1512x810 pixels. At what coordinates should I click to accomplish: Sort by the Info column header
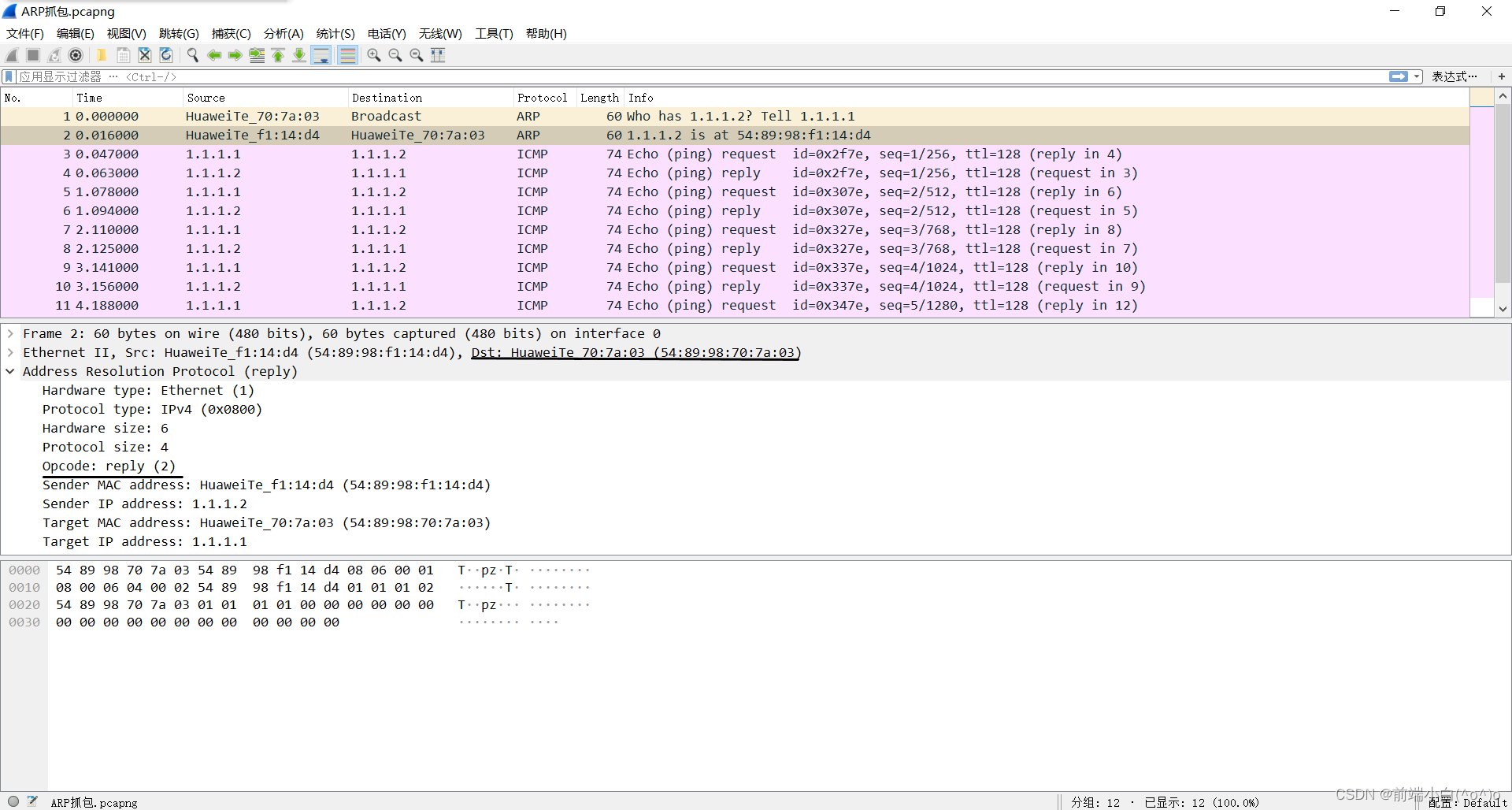point(1047,98)
